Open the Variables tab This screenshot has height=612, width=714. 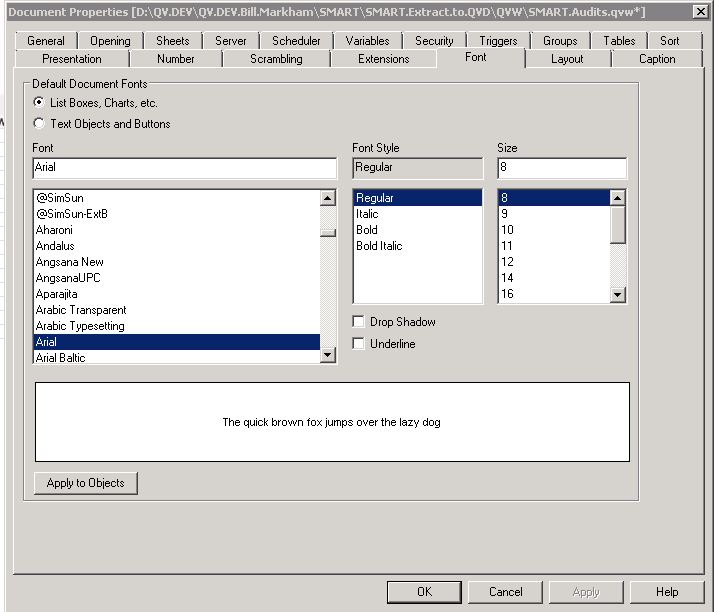(367, 41)
